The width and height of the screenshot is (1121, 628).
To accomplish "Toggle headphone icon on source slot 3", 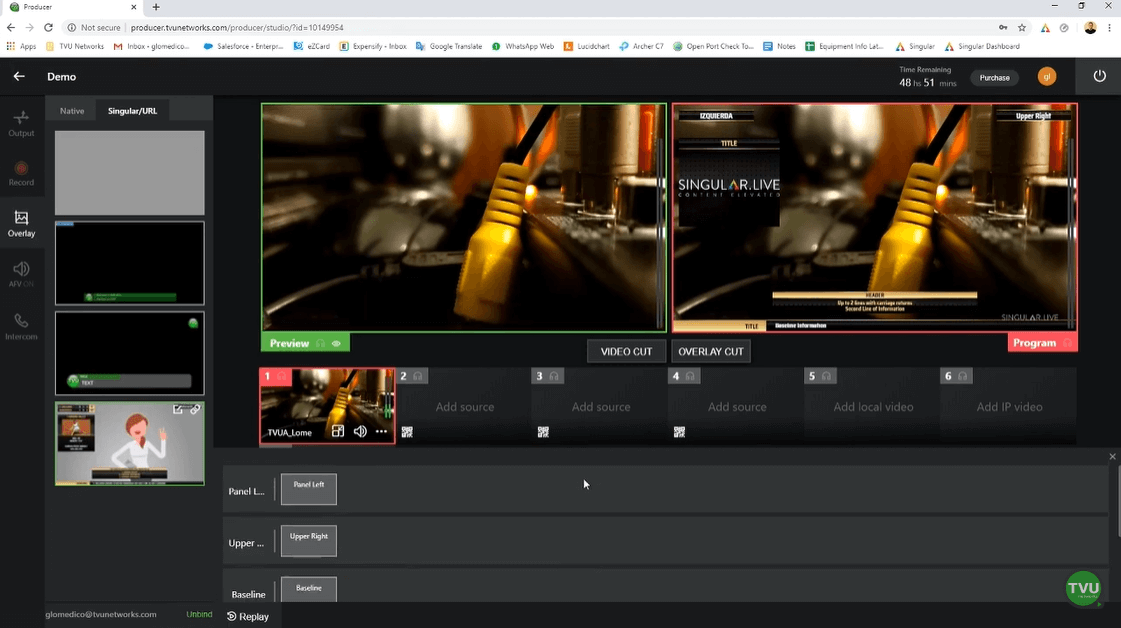I will [x=554, y=376].
